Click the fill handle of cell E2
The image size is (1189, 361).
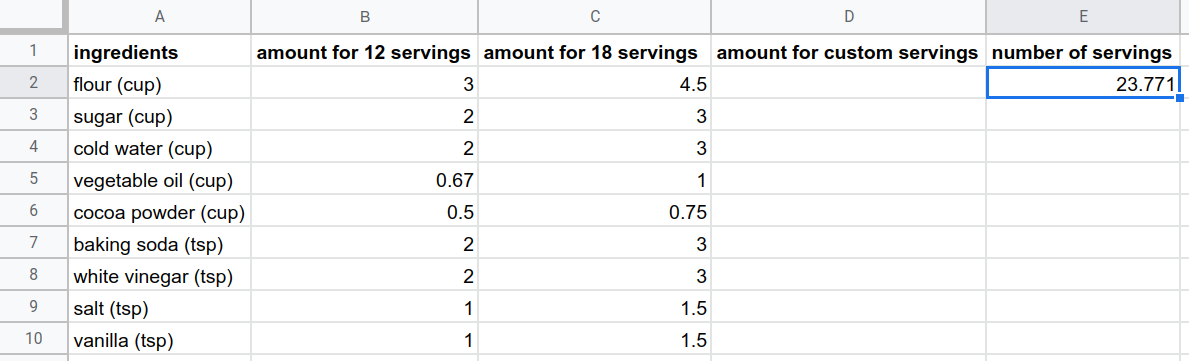point(1180,98)
